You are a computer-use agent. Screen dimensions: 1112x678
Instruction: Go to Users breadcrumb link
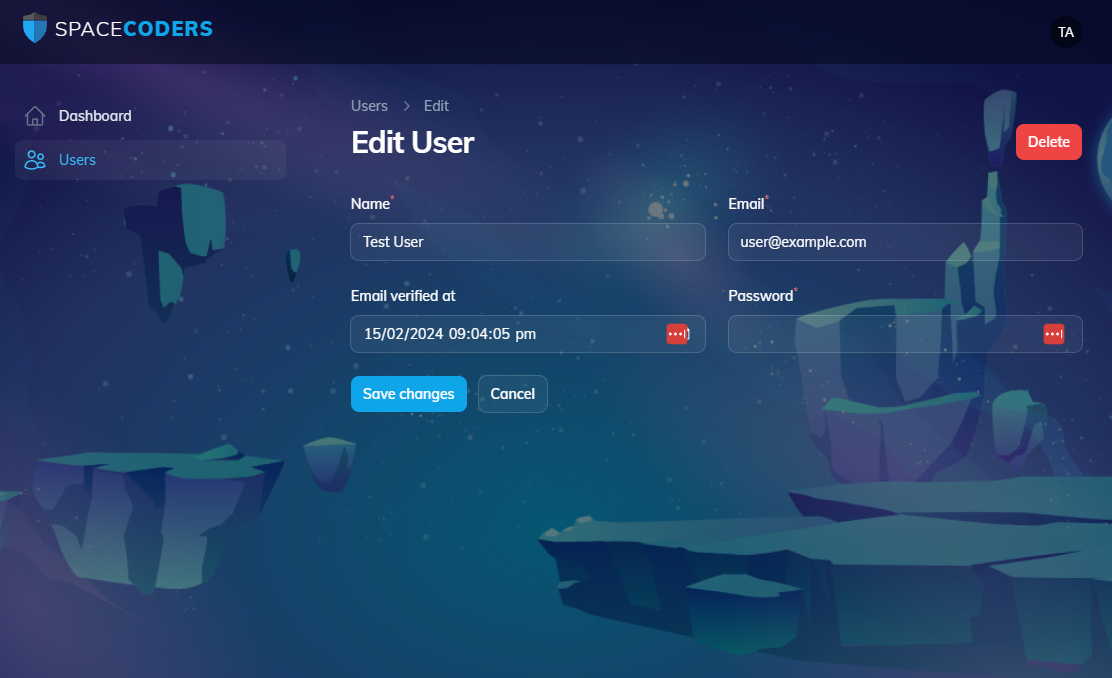pos(369,106)
